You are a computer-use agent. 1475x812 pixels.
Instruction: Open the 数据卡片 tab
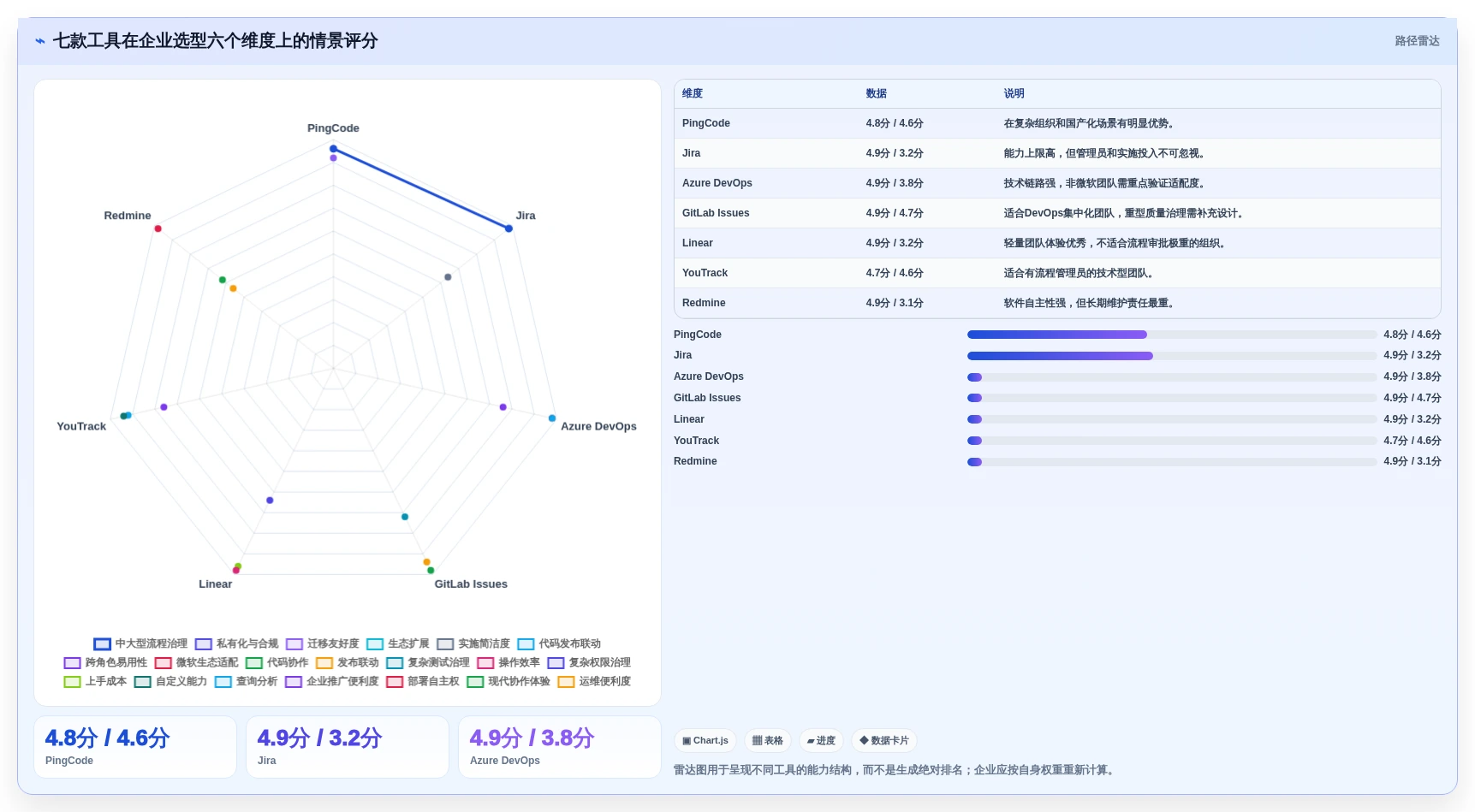(884, 741)
